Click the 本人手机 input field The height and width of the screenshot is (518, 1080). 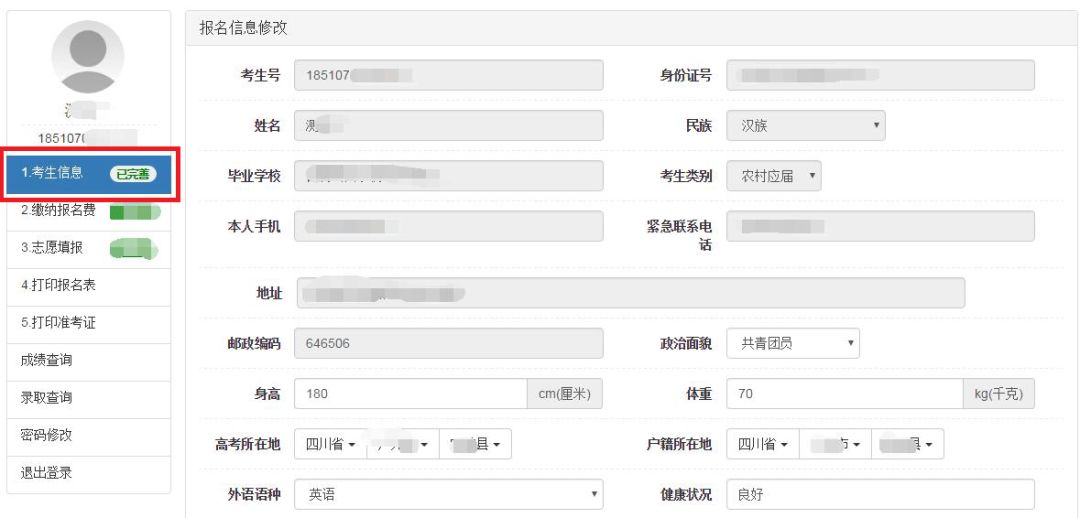(448, 227)
